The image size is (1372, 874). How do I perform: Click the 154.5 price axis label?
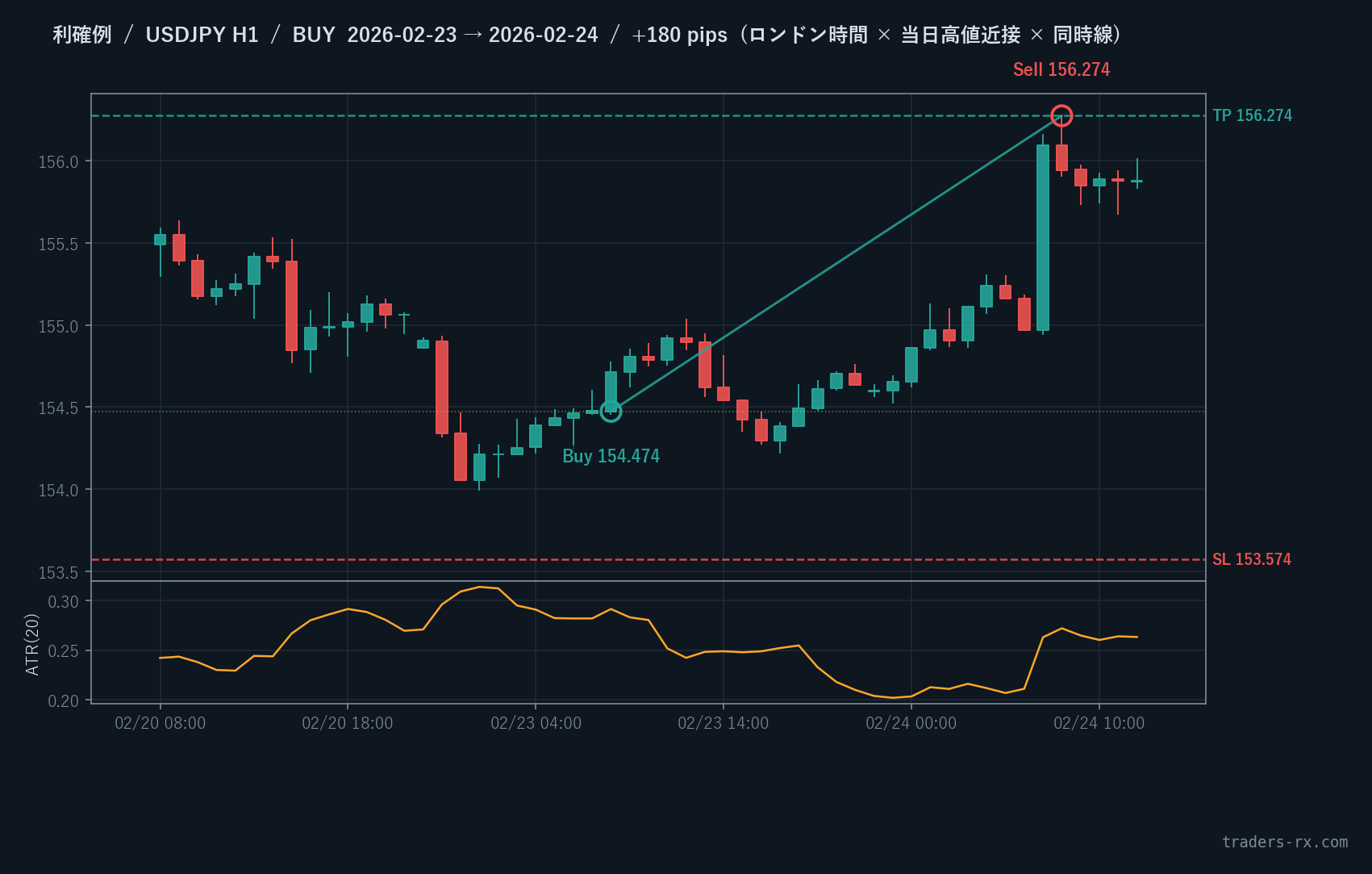point(59,408)
